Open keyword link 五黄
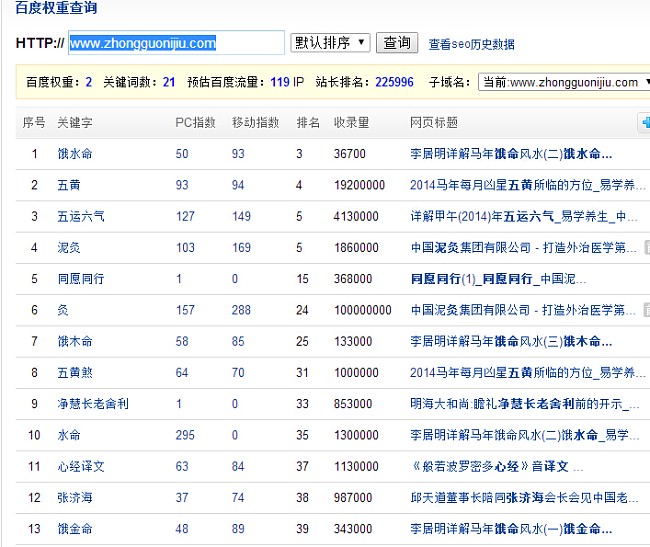The image size is (650, 547). (69, 185)
